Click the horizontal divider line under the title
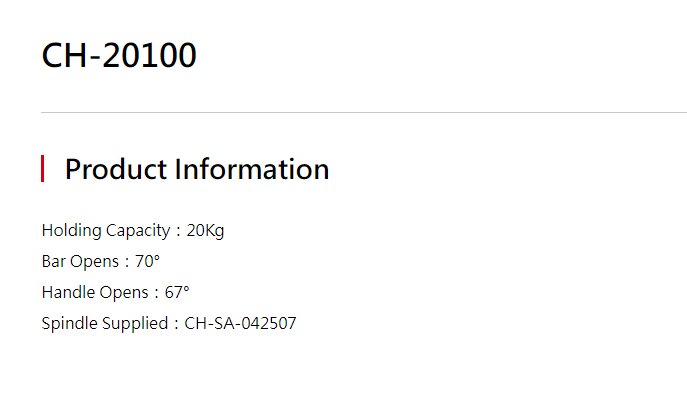 click(x=364, y=112)
